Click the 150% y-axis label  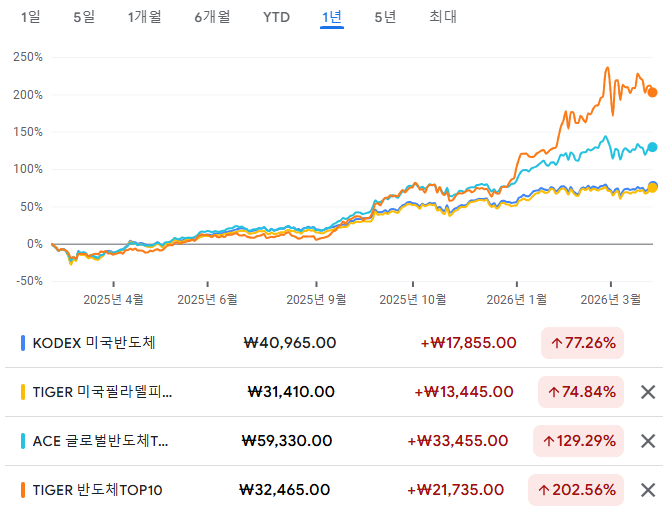pos(28,132)
